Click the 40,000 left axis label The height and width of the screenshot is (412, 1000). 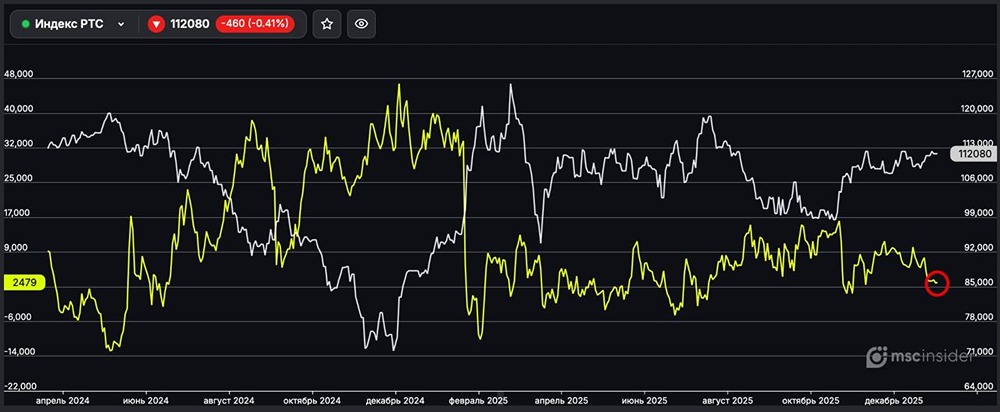click(x=18, y=109)
